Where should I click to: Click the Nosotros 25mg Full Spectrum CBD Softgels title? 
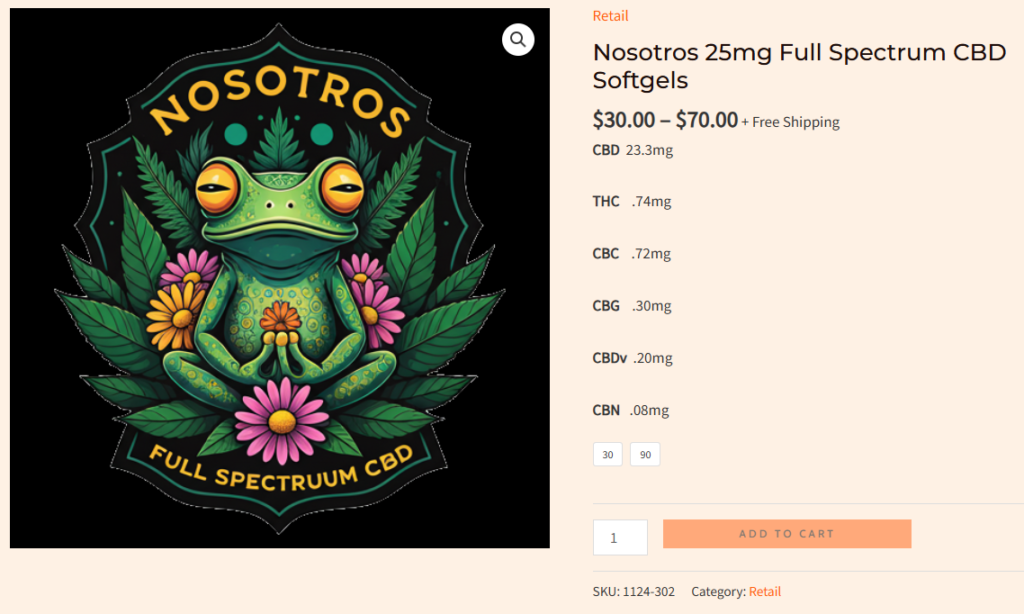799,65
